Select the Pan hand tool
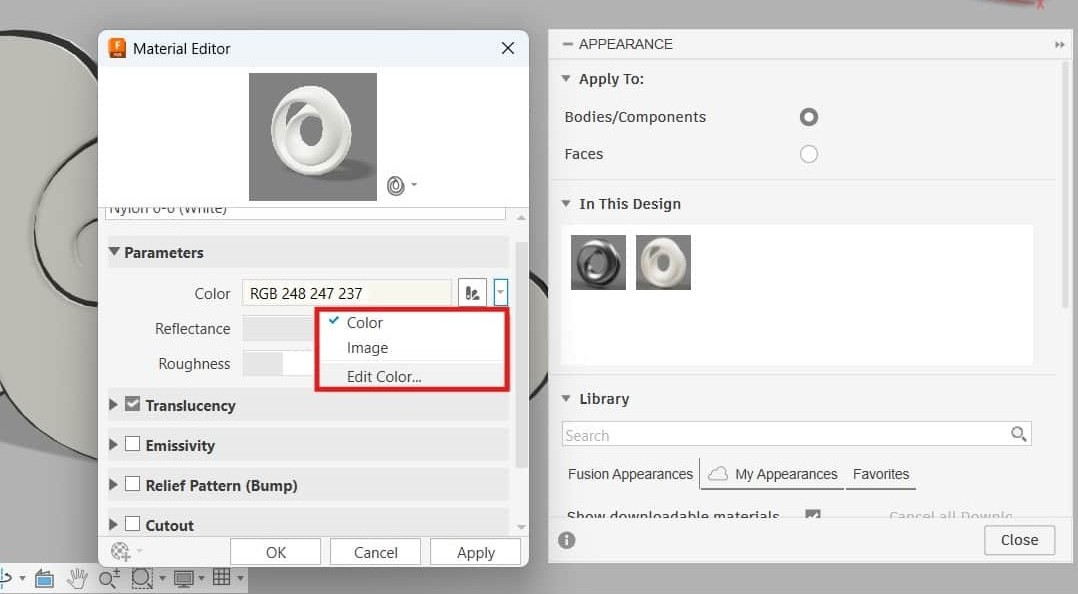Image resolution: width=1078 pixels, height=594 pixels. pos(77,578)
